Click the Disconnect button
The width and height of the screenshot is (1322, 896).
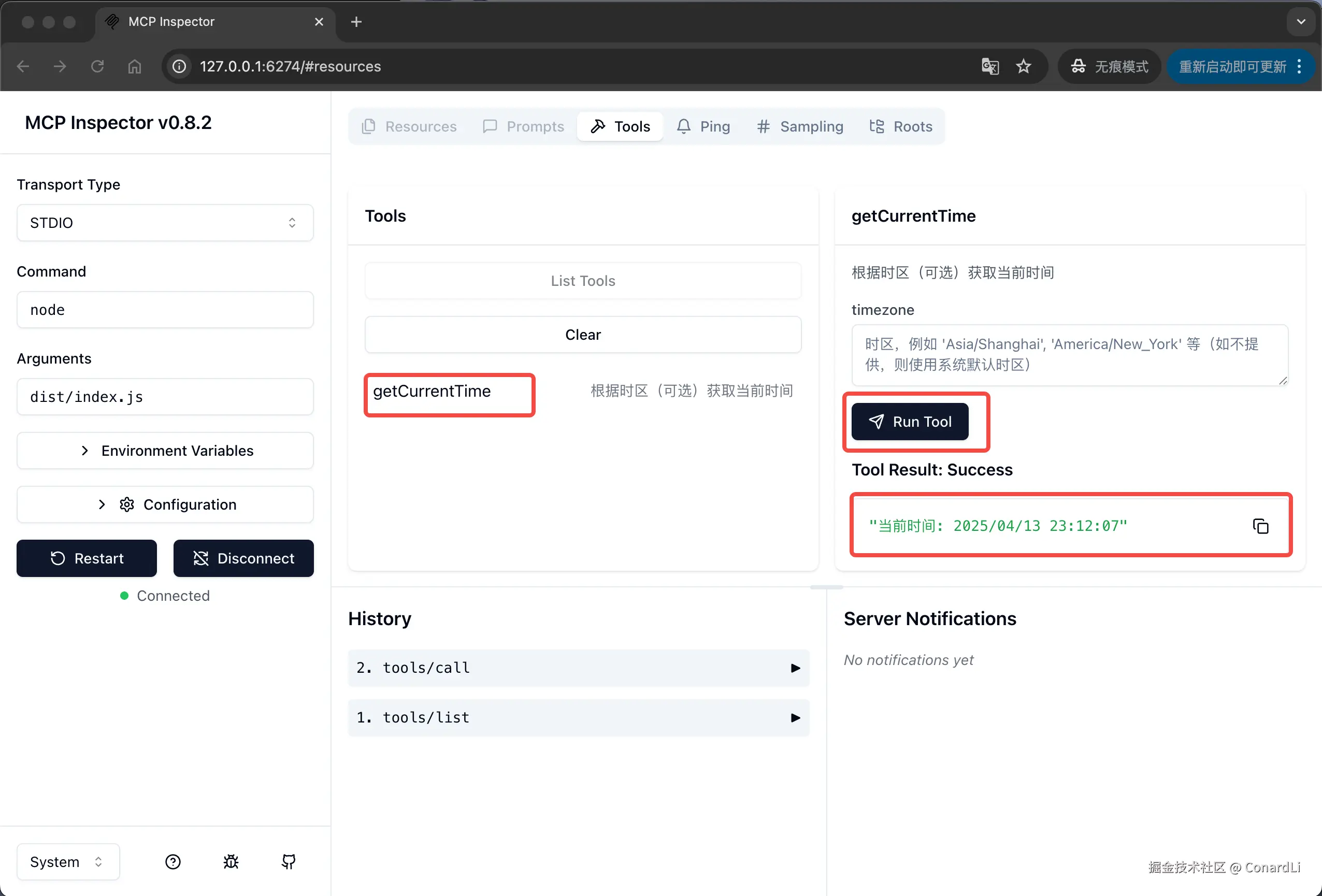pyautogui.click(x=243, y=558)
